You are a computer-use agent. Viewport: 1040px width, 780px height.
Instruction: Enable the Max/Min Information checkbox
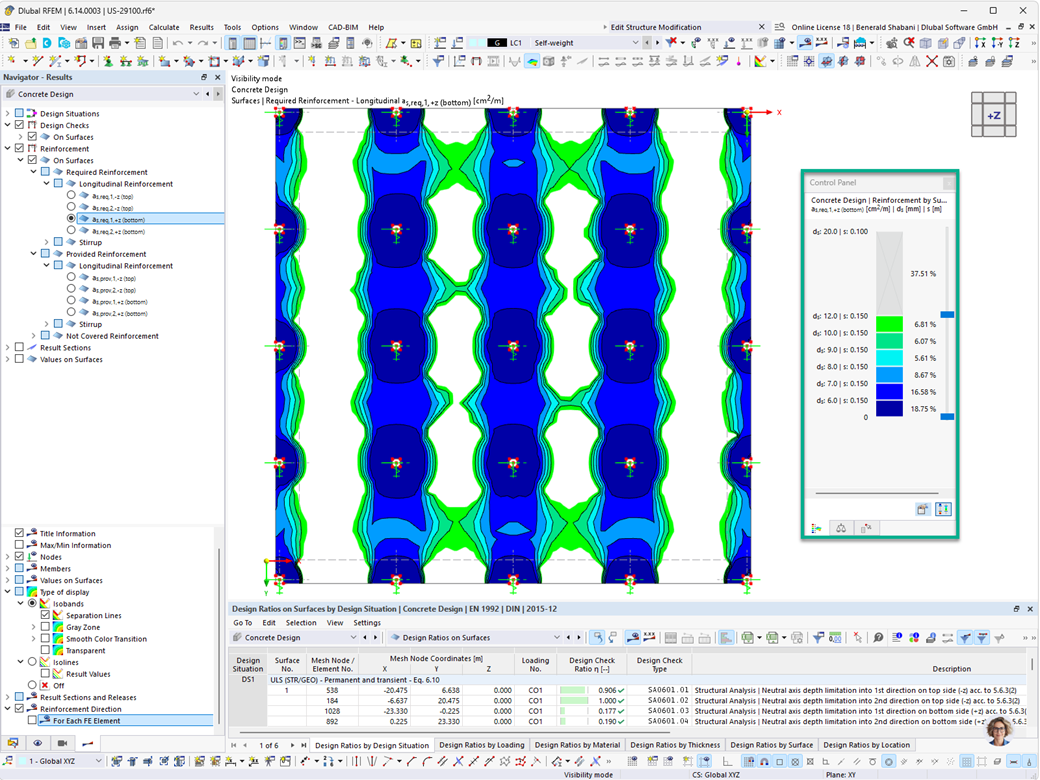(x=19, y=545)
